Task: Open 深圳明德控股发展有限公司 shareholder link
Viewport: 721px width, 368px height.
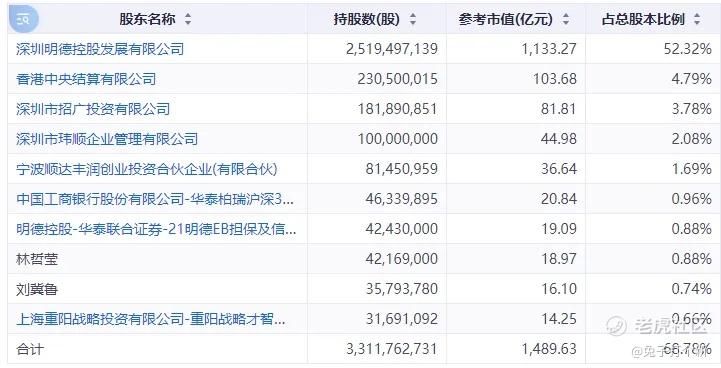Action: tap(100, 49)
